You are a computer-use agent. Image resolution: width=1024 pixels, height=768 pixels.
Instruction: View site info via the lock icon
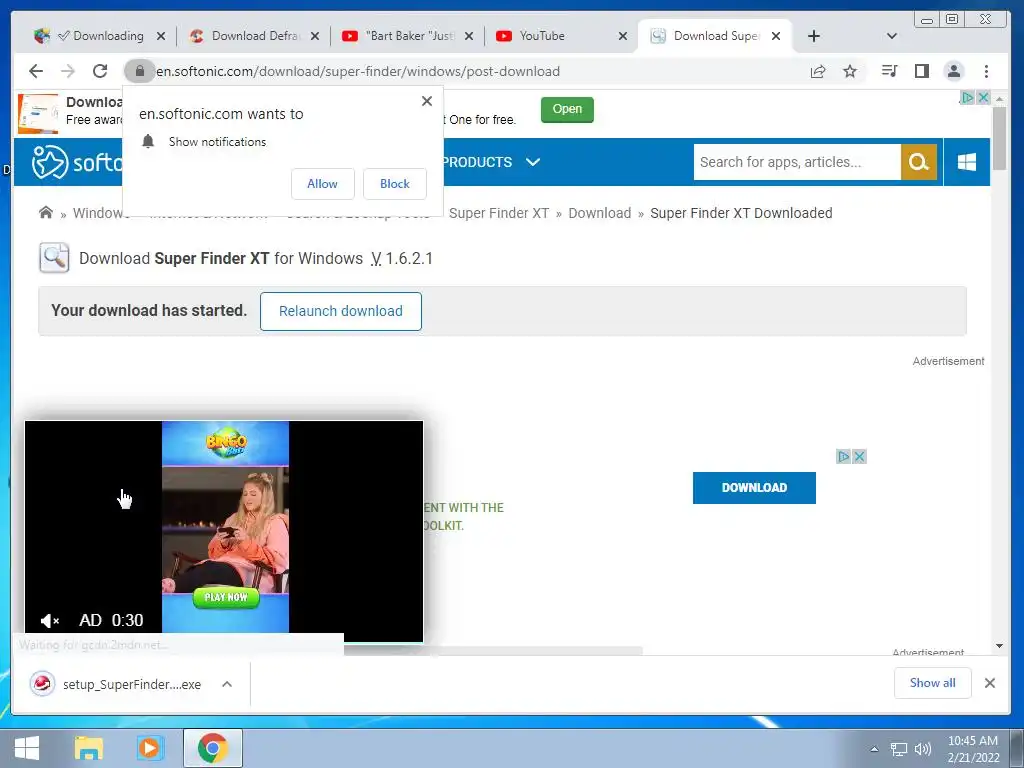(139, 71)
